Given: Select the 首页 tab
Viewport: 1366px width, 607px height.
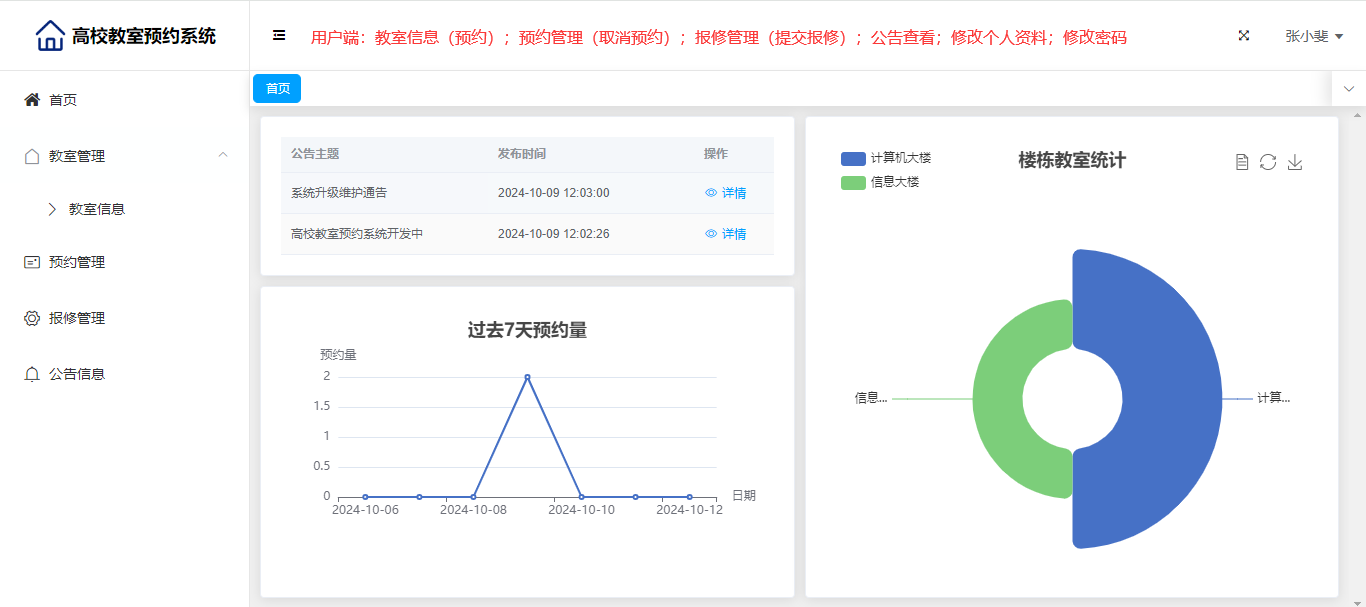Looking at the screenshot, I should point(277,89).
